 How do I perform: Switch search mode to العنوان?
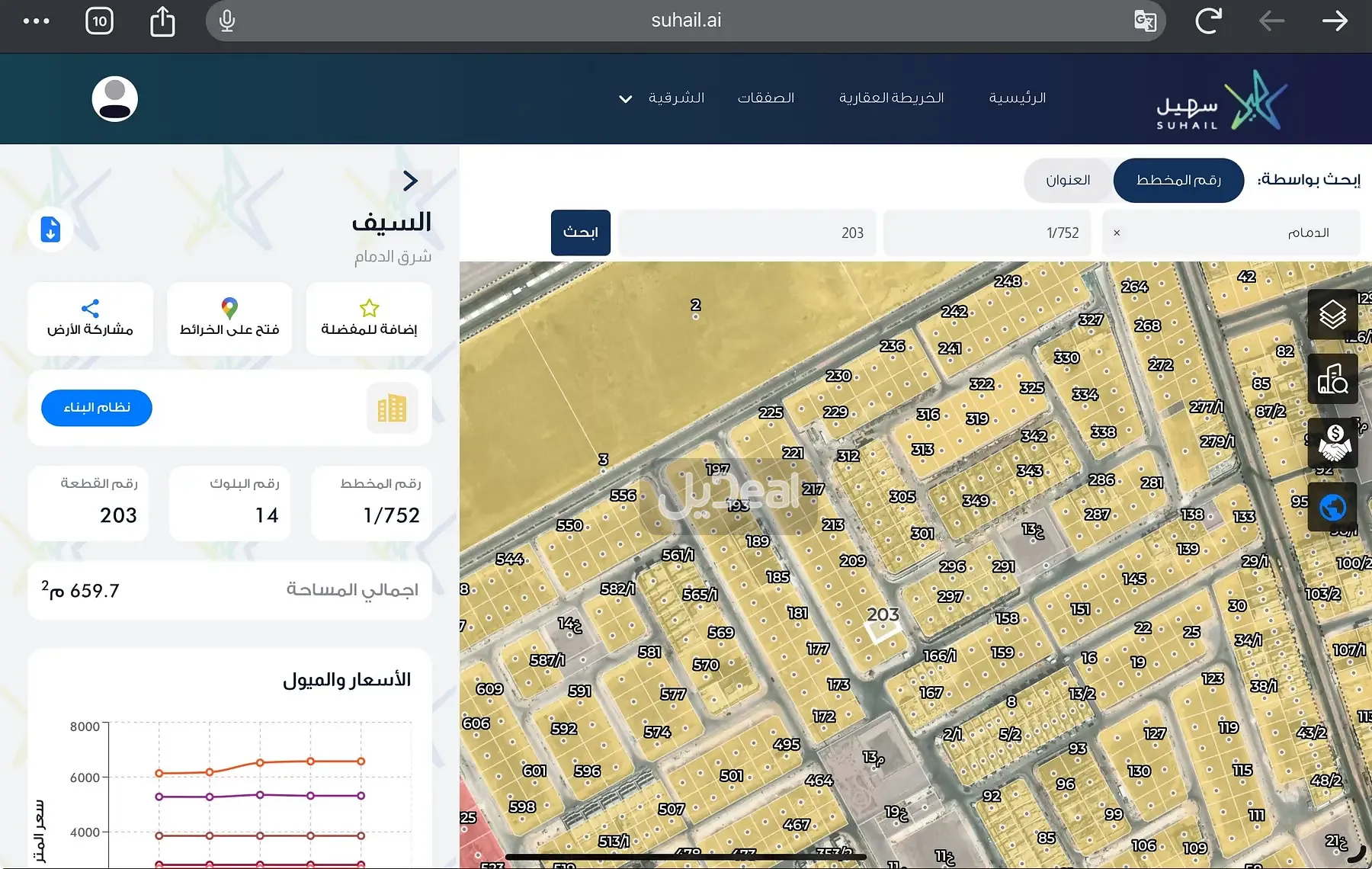(x=1067, y=181)
